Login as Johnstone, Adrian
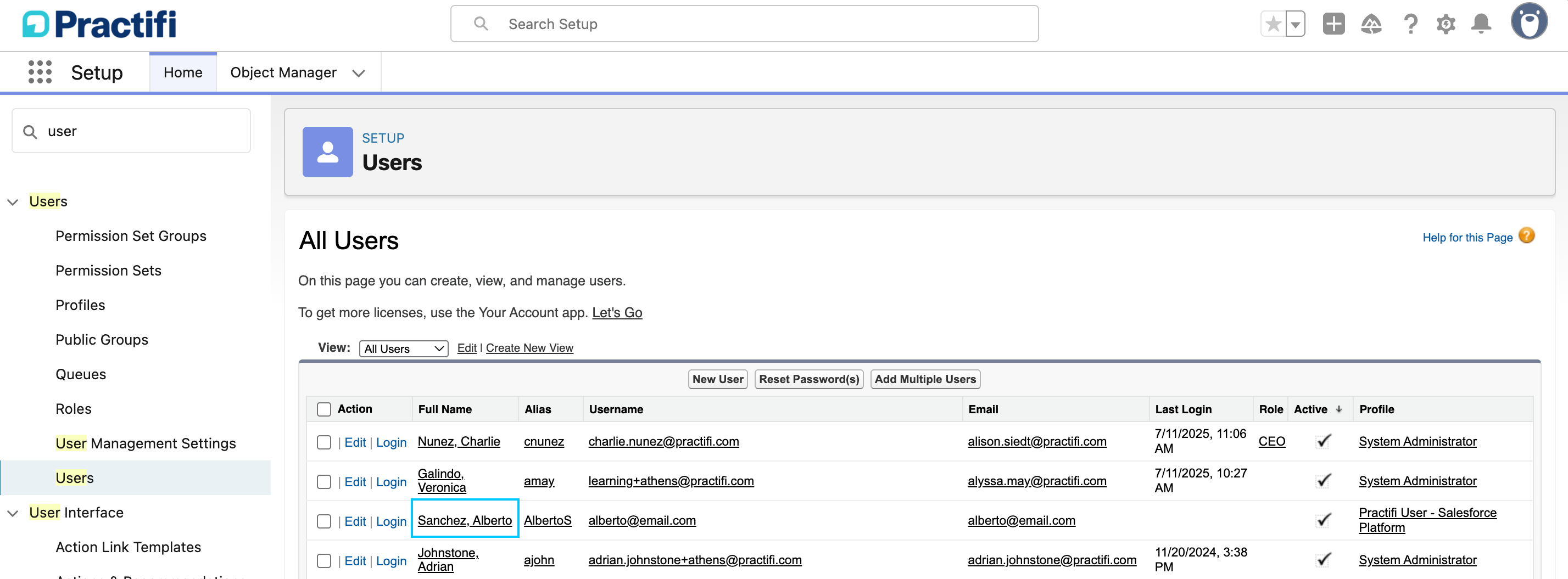This screenshot has width=1568, height=579. (x=391, y=561)
